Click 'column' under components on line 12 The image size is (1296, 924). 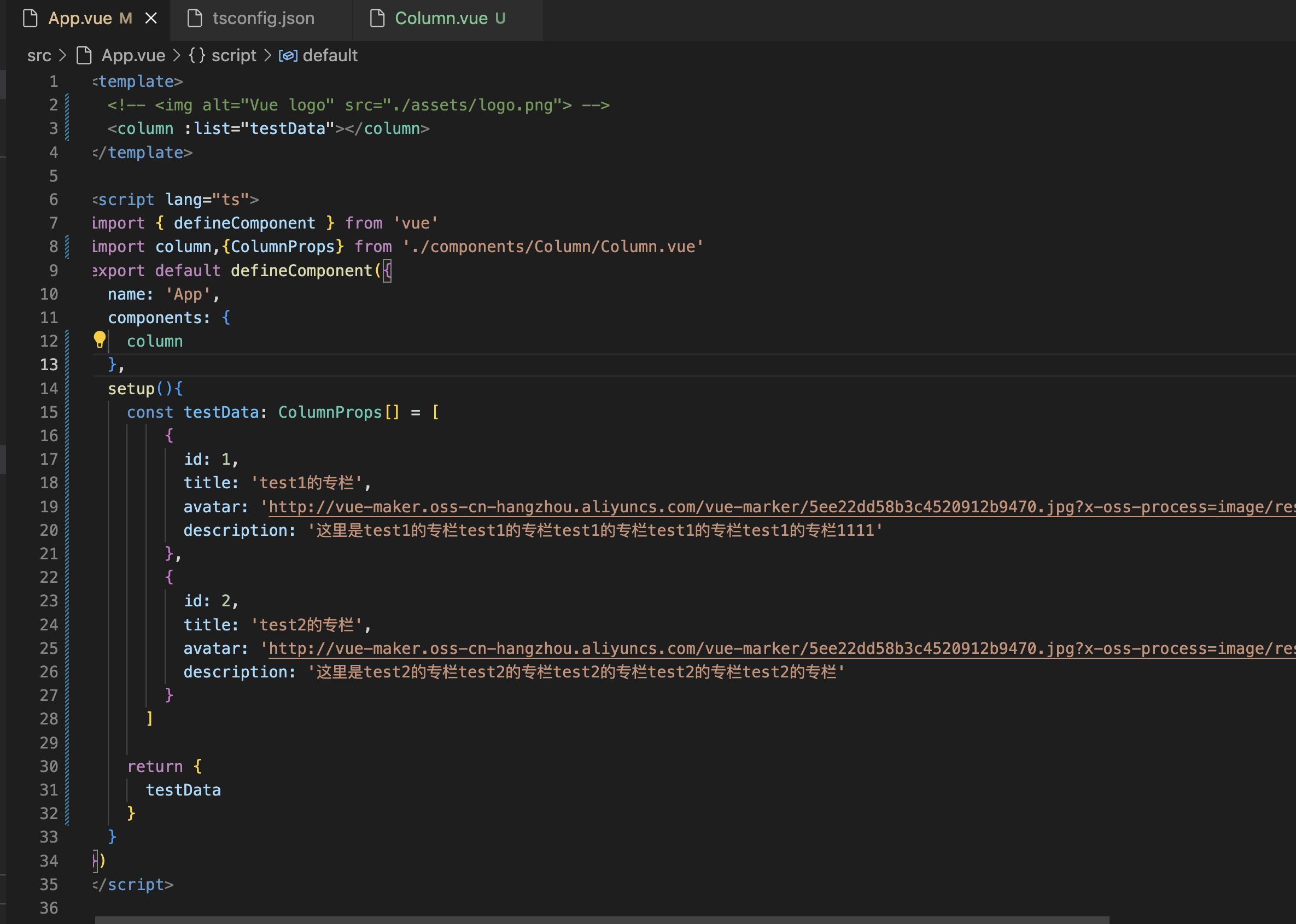(x=155, y=341)
